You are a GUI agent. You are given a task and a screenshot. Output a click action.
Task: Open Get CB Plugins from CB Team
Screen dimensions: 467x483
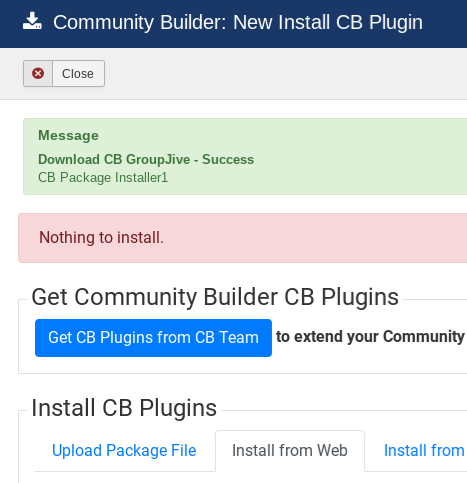click(153, 338)
